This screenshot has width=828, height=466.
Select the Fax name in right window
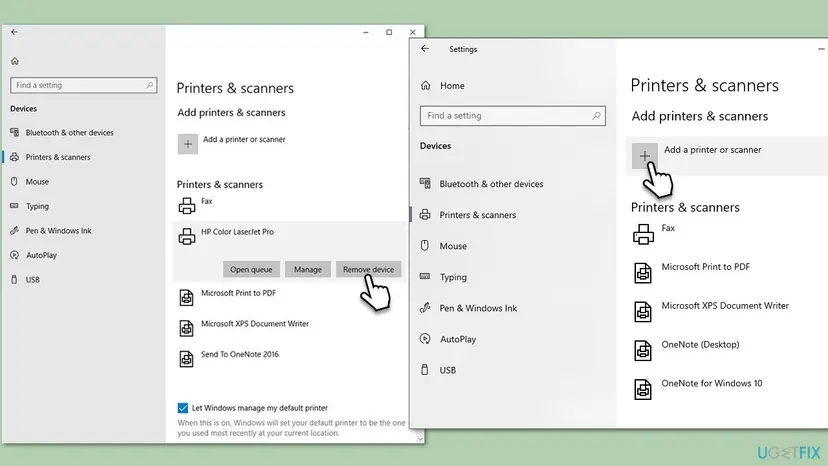point(668,228)
